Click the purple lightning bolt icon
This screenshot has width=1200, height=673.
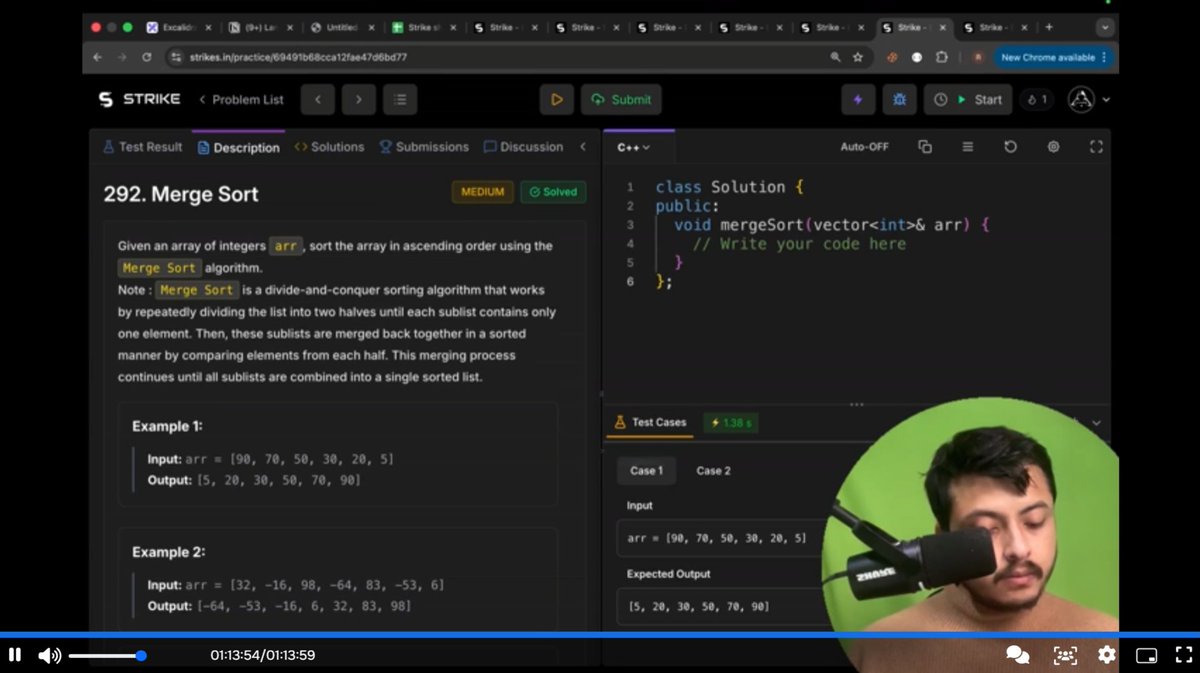857,99
